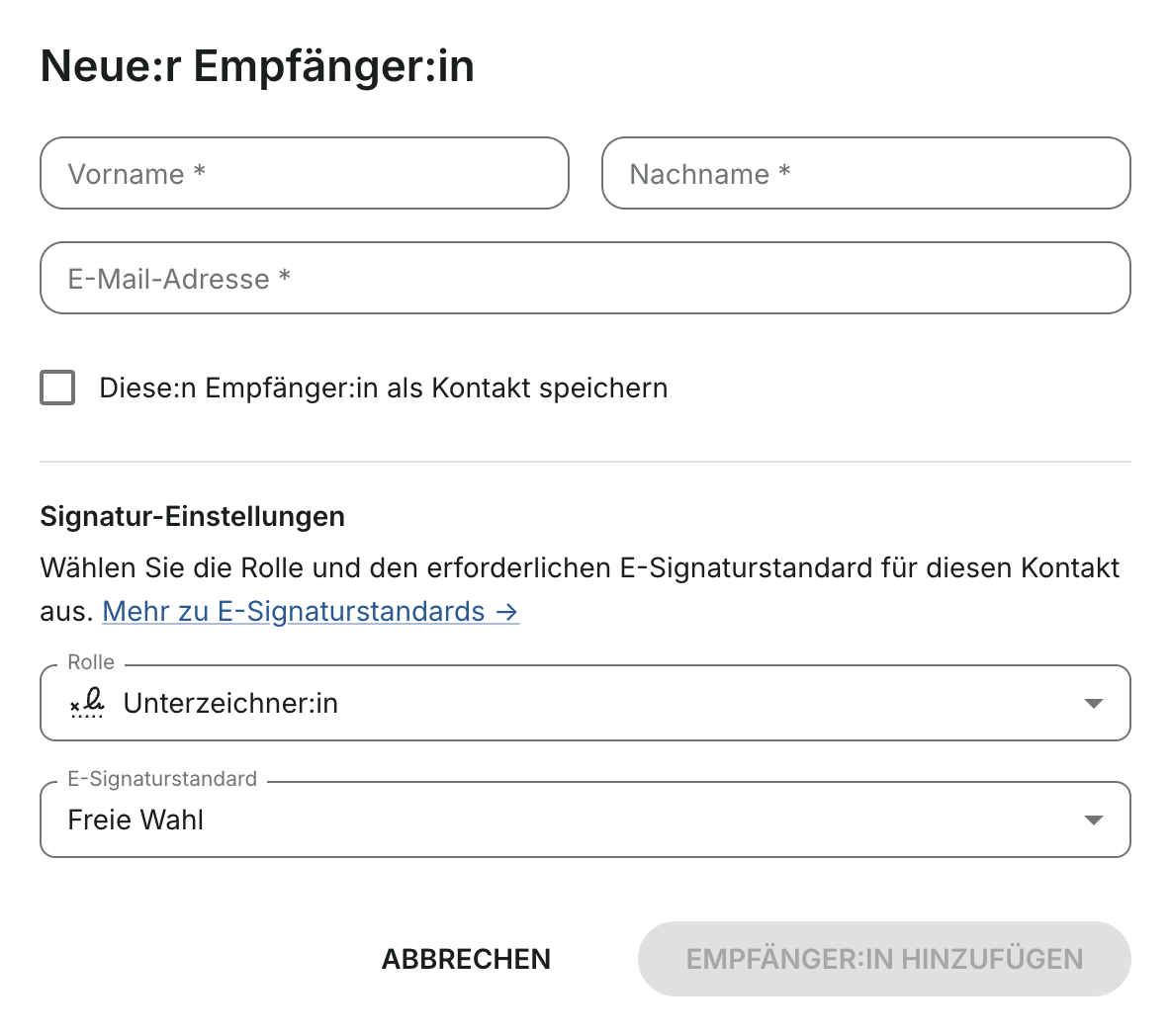Image resolution: width=1171 pixels, height=1036 pixels.
Task: Open the E-Signaturstandard dropdown showing Freie Wahl
Action: [x=585, y=820]
